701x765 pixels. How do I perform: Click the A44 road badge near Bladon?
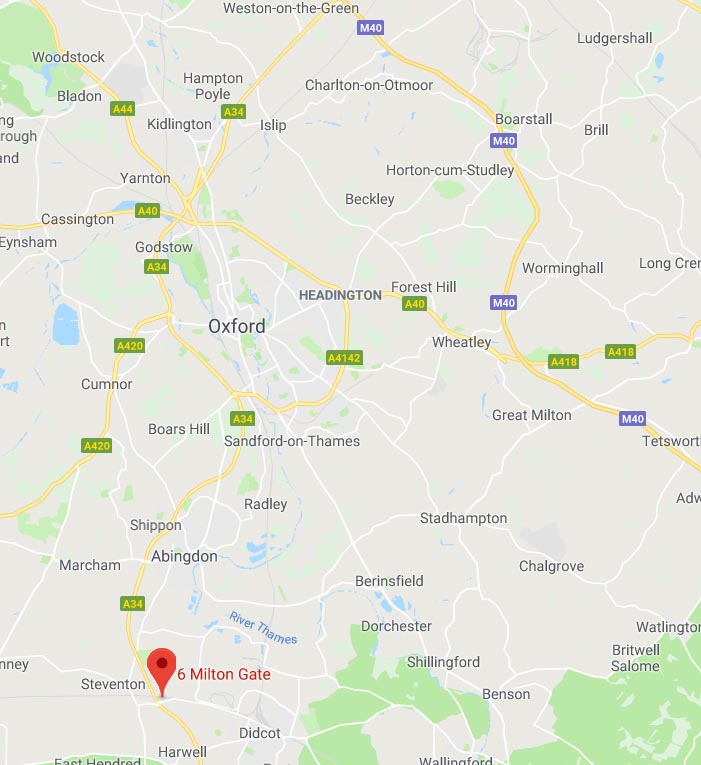click(122, 109)
